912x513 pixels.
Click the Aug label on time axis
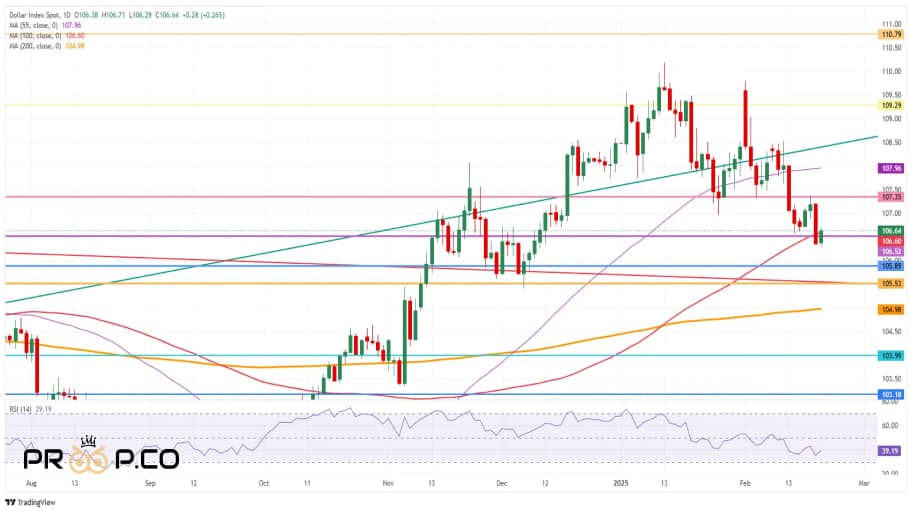31,483
